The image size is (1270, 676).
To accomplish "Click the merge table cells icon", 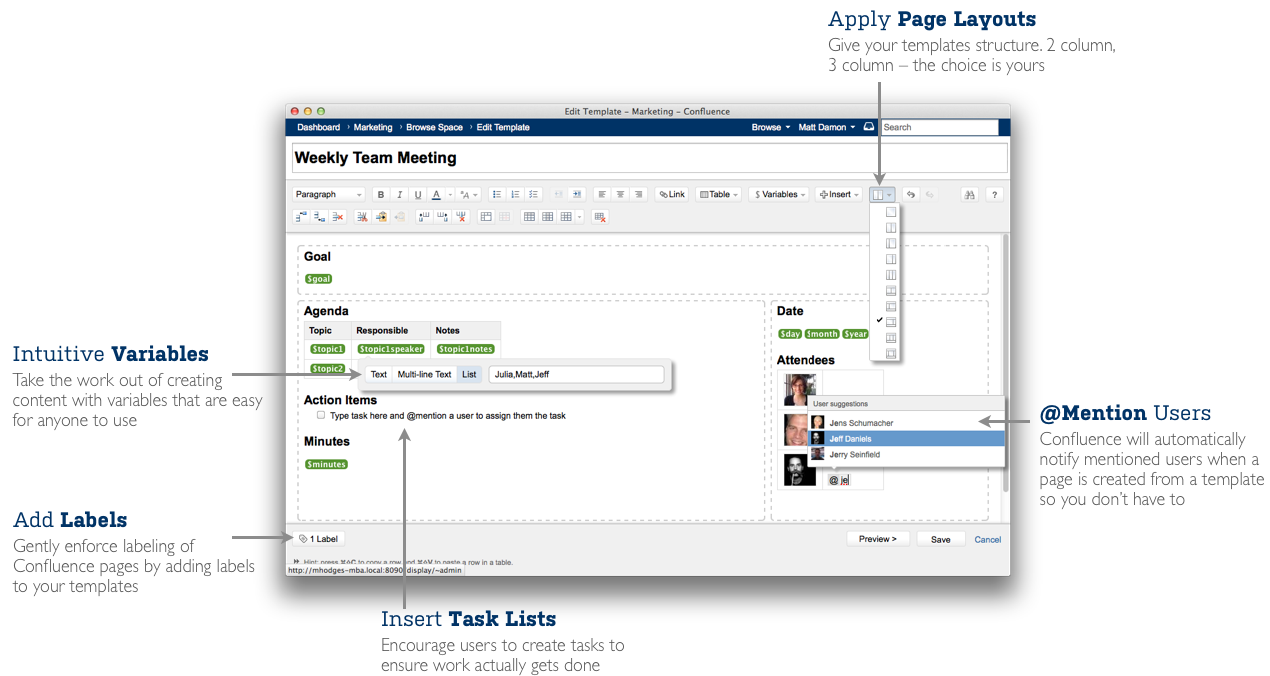I will click(486, 217).
